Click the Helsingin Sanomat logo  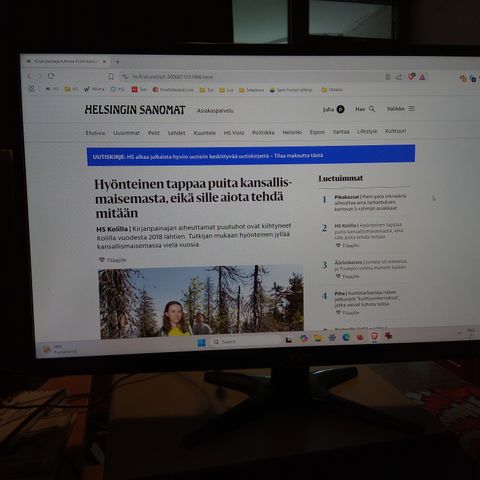(x=135, y=110)
